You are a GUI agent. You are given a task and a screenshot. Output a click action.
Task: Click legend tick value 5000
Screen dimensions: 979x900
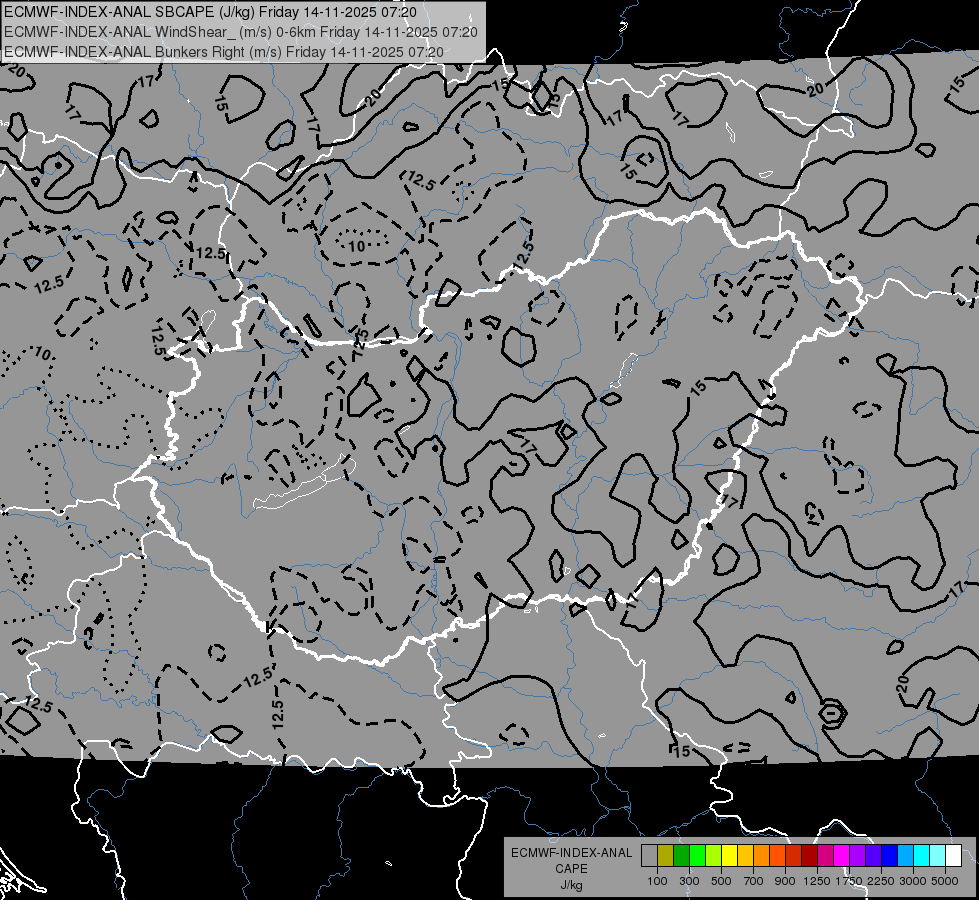[944, 881]
